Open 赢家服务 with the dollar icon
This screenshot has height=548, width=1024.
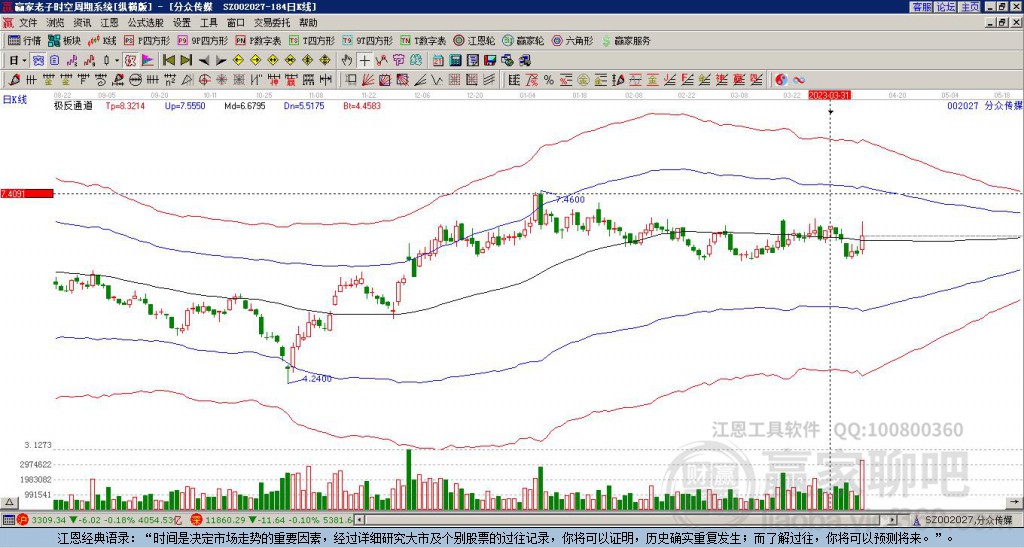click(x=626, y=40)
